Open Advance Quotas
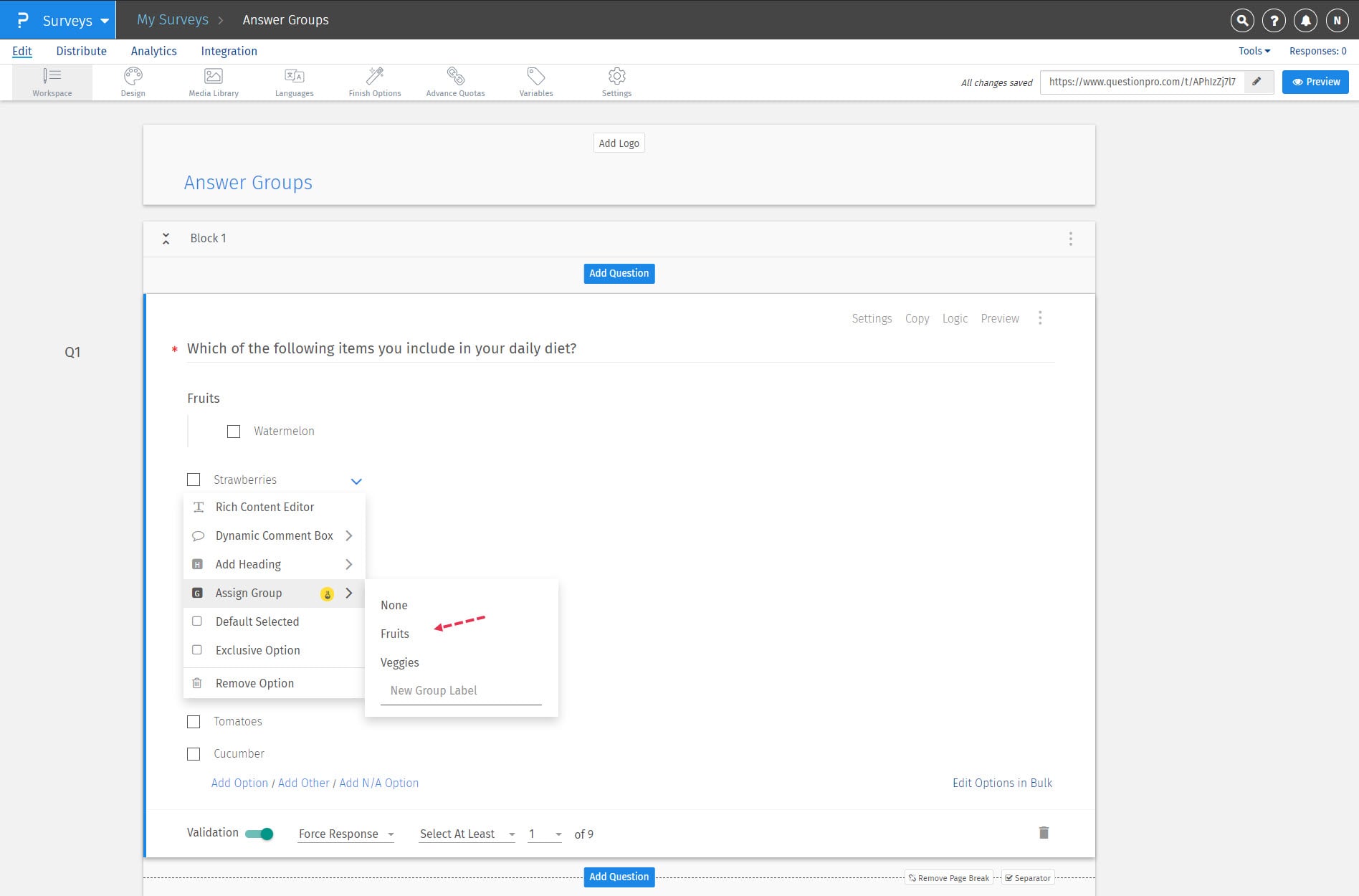Image resolution: width=1359 pixels, height=896 pixels. [455, 81]
